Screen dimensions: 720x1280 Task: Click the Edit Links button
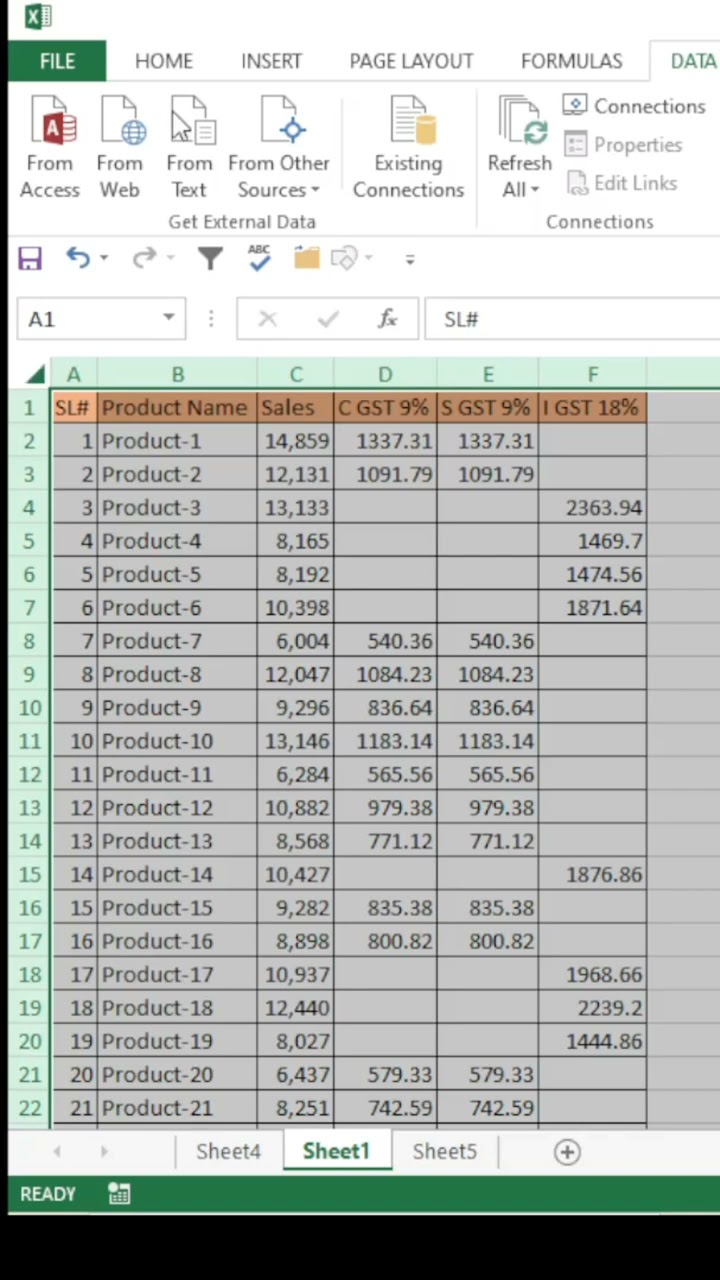(x=621, y=183)
